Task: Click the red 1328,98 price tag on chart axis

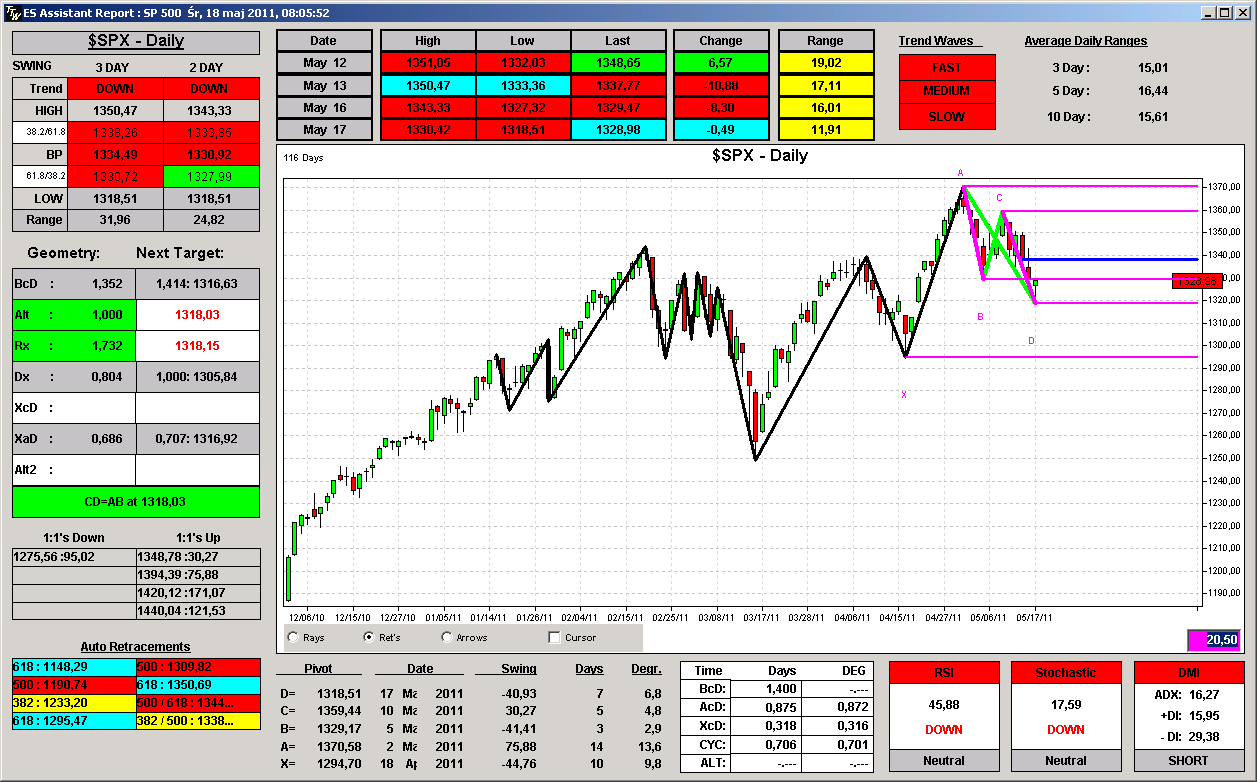Action: (x=1197, y=282)
